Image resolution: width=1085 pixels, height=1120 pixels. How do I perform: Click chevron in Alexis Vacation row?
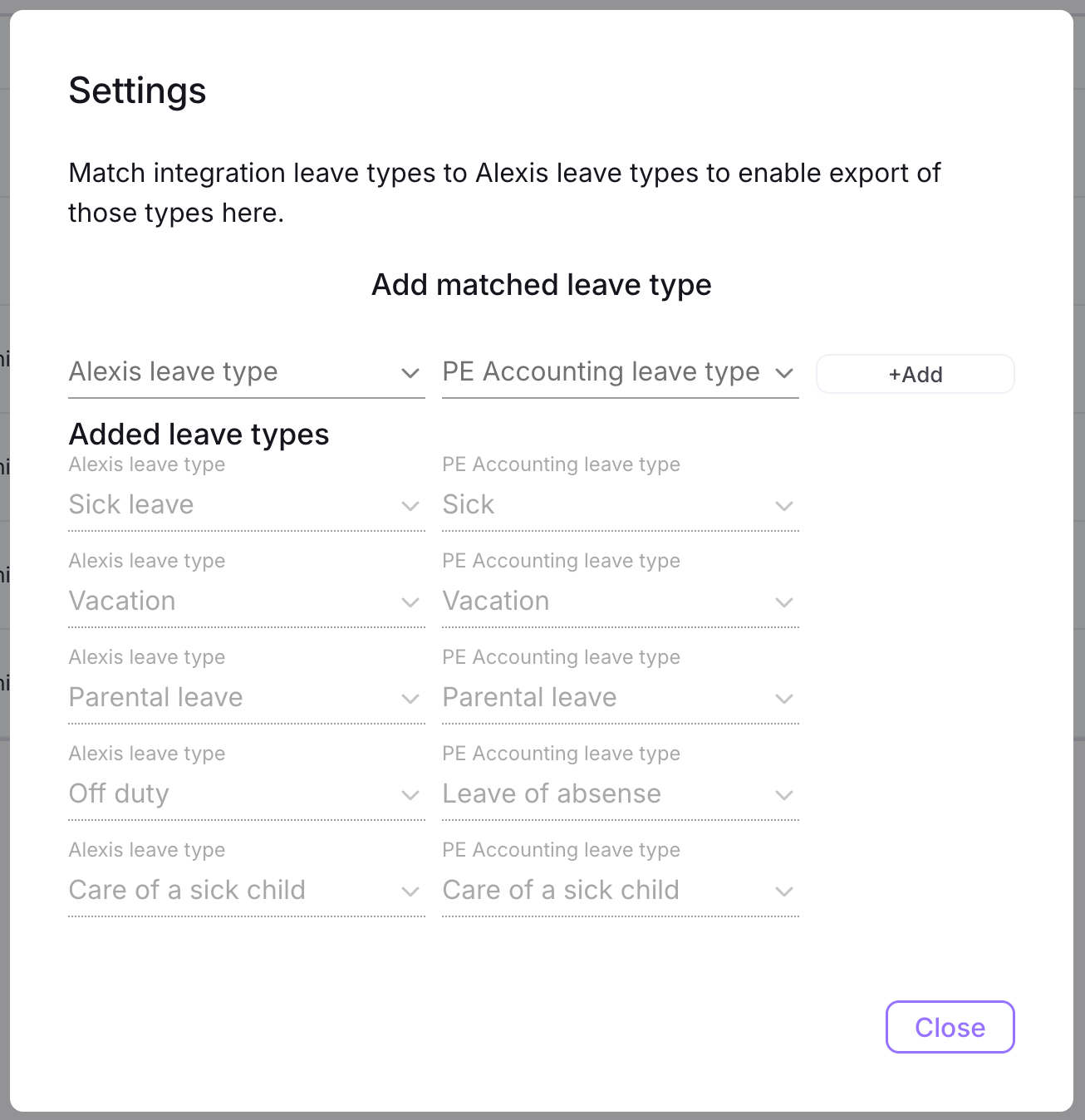coord(410,602)
